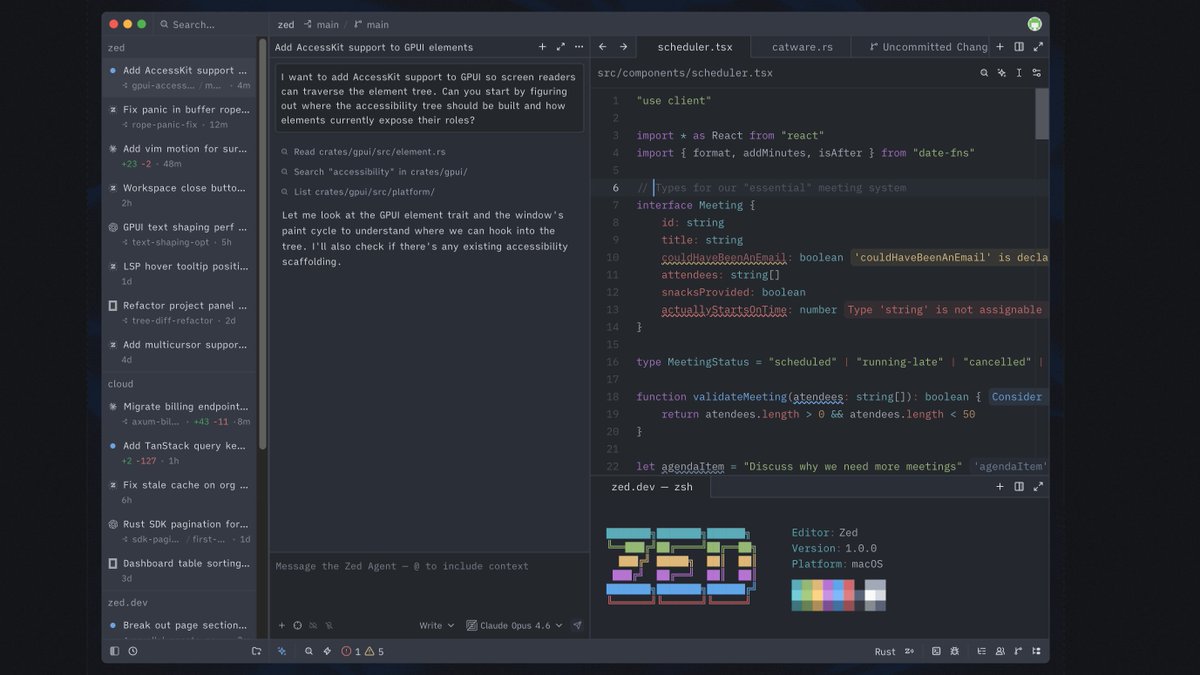This screenshot has width=1200, height=675.
Task: Navigate forward with the right arrow
Action: [624, 47]
